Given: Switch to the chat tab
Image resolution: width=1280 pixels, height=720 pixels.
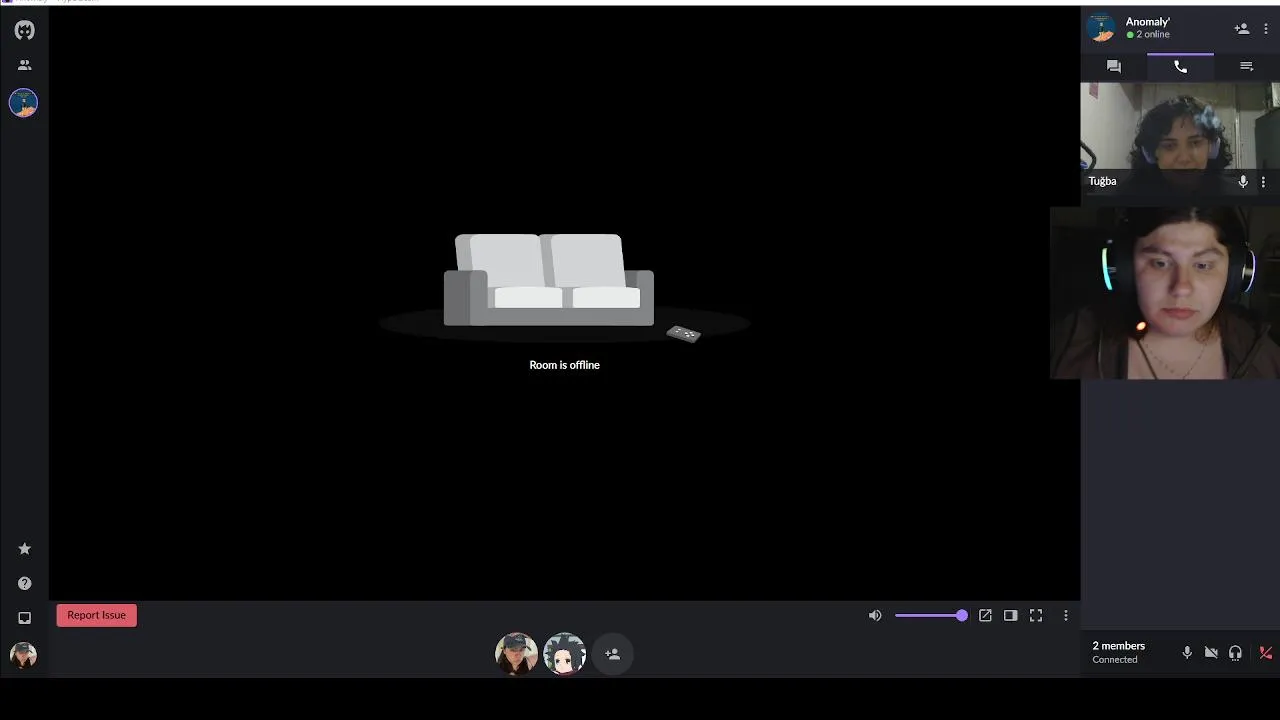Looking at the screenshot, I should click(1114, 66).
